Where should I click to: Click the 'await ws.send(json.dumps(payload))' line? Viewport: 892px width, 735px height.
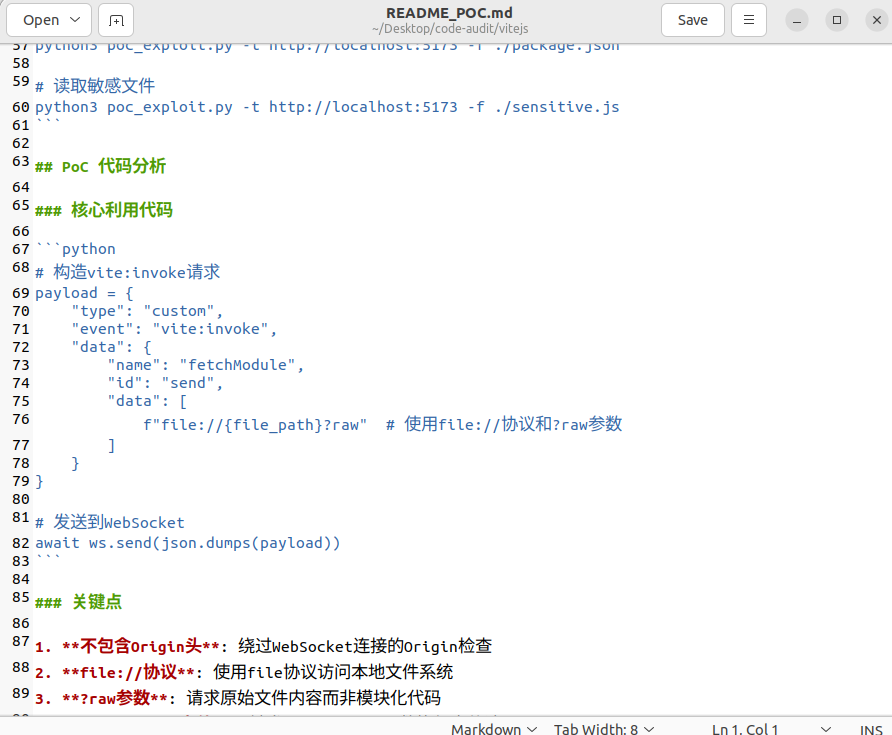188,543
